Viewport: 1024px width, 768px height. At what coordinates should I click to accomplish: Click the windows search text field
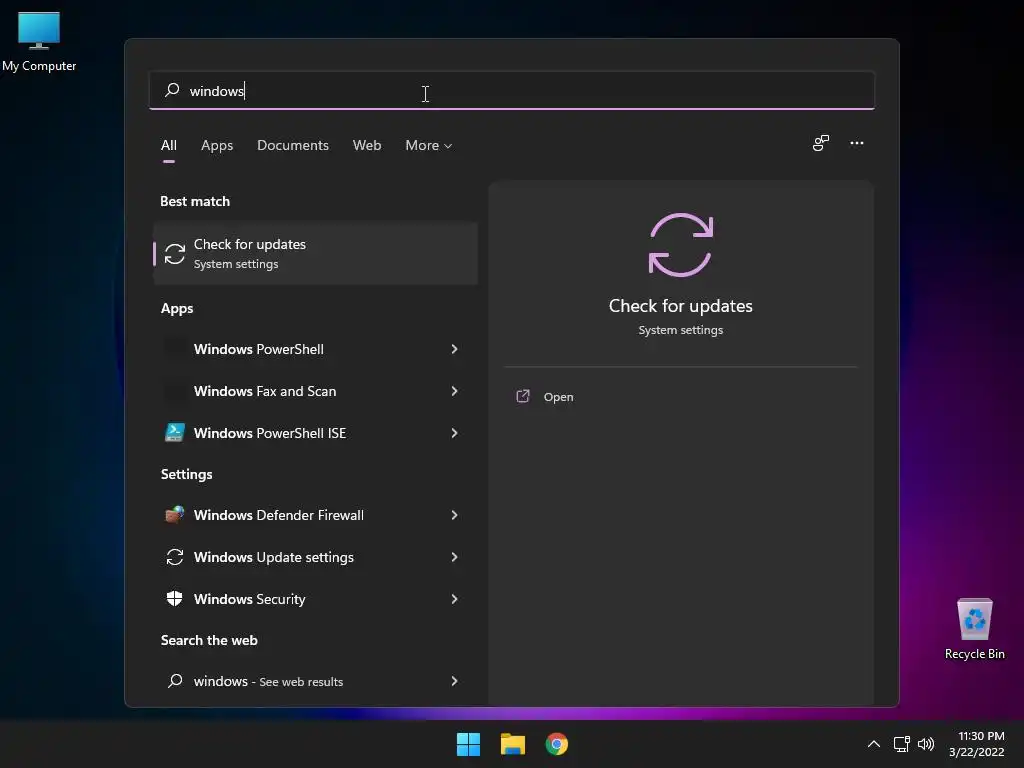[x=511, y=90]
